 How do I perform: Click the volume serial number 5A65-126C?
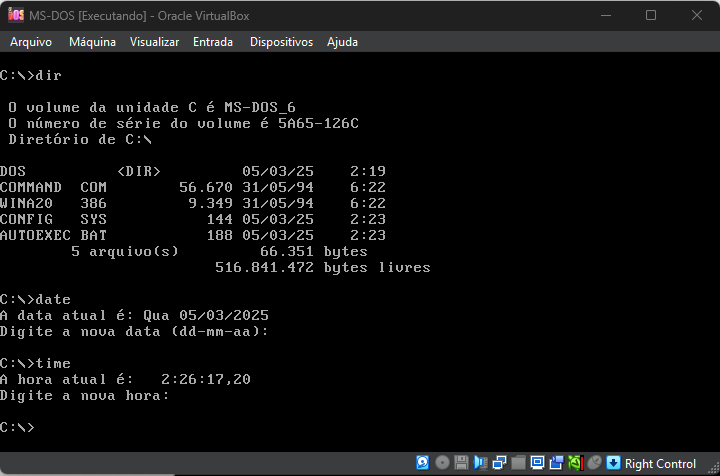pos(318,123)
